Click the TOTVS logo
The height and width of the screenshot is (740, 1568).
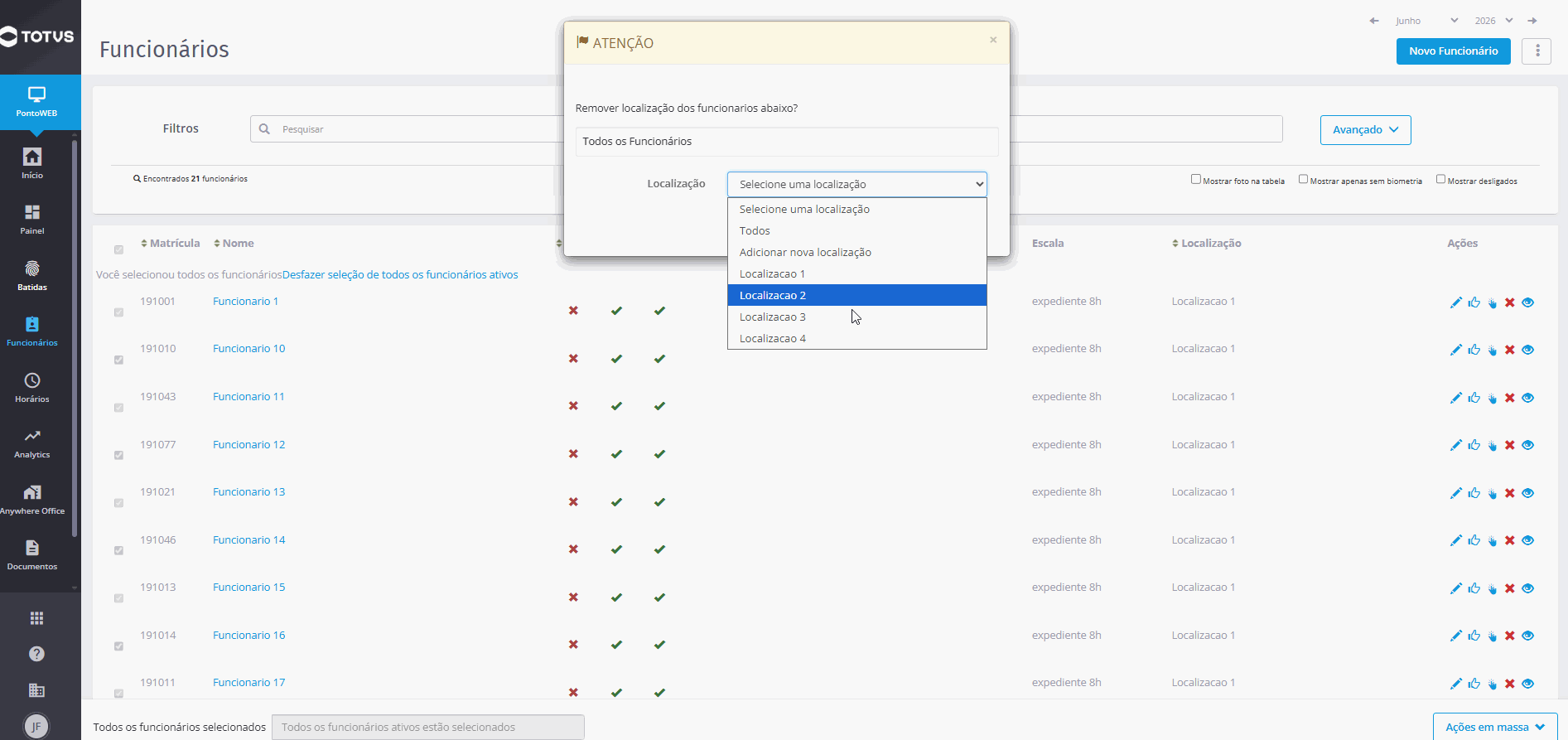tap(37, 36)
